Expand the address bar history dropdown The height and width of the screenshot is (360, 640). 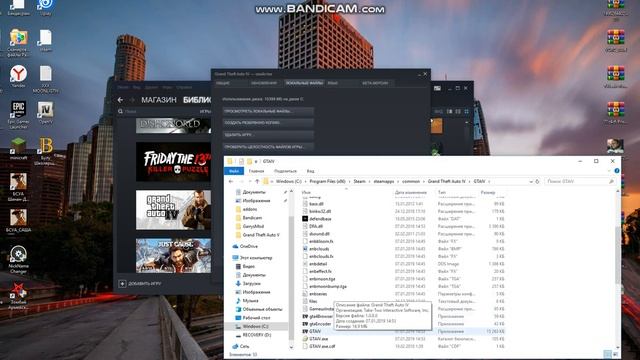pyautogui.click(x=531, y=181)
